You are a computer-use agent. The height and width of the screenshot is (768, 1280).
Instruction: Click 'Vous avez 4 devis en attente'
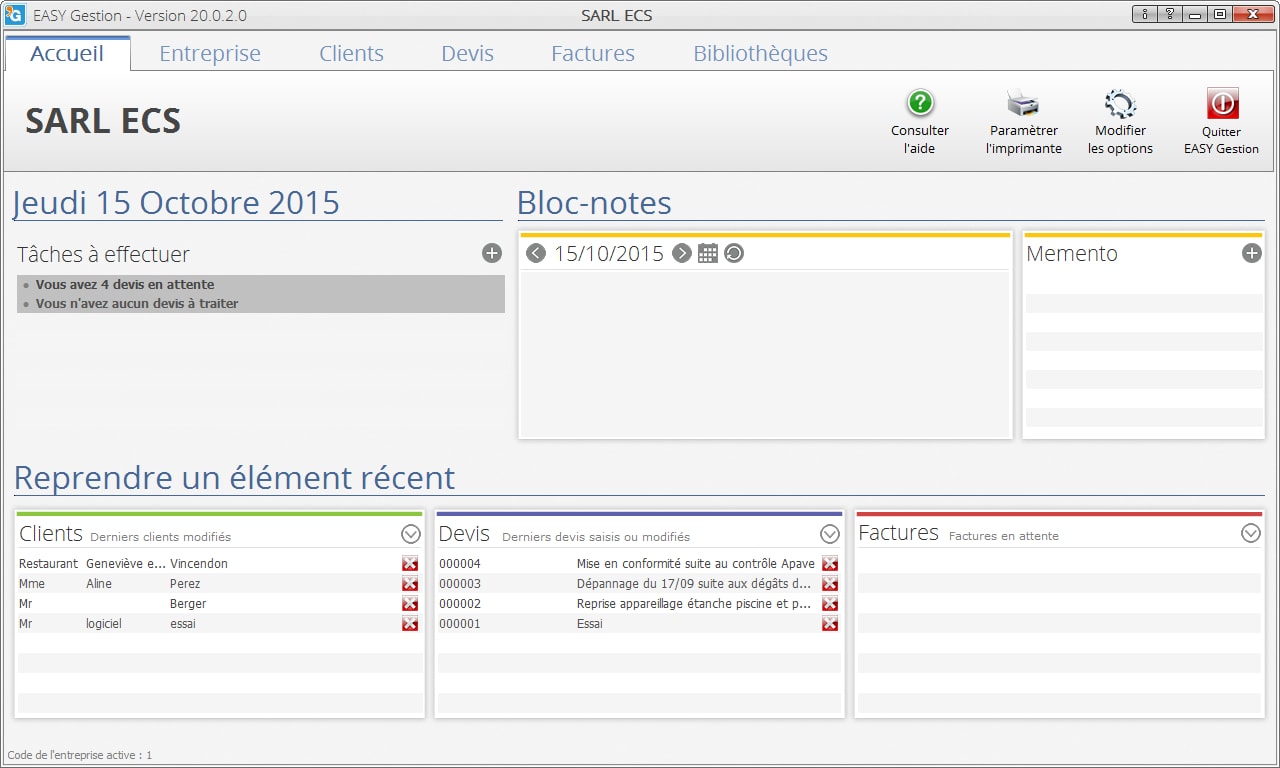click(x=125, y=285)
